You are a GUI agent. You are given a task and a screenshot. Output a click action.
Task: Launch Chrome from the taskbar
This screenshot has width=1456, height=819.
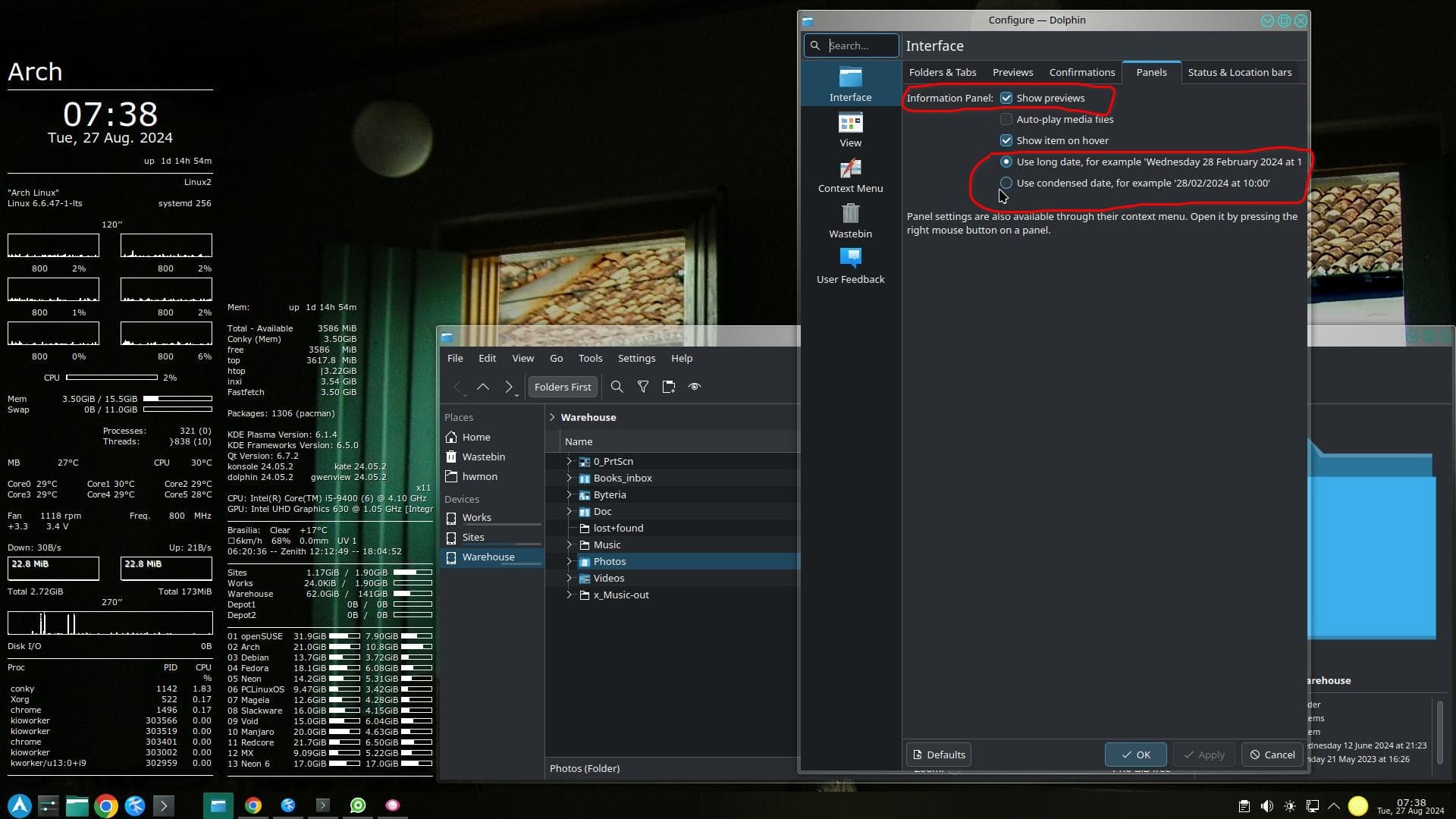tap(106, 805)
